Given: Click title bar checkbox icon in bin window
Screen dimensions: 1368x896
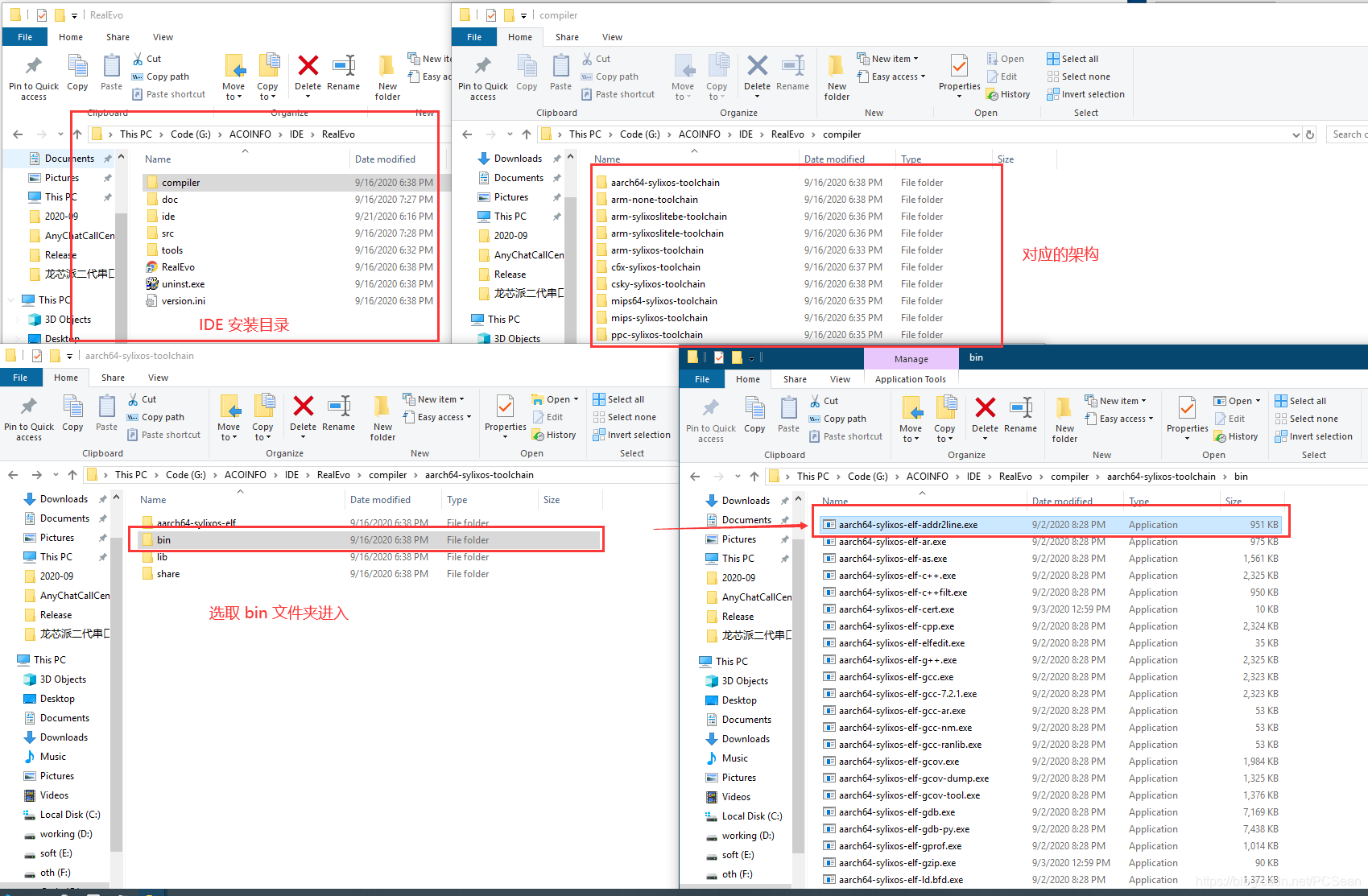Looking at the screenshot, I should [x=719, y=357].
